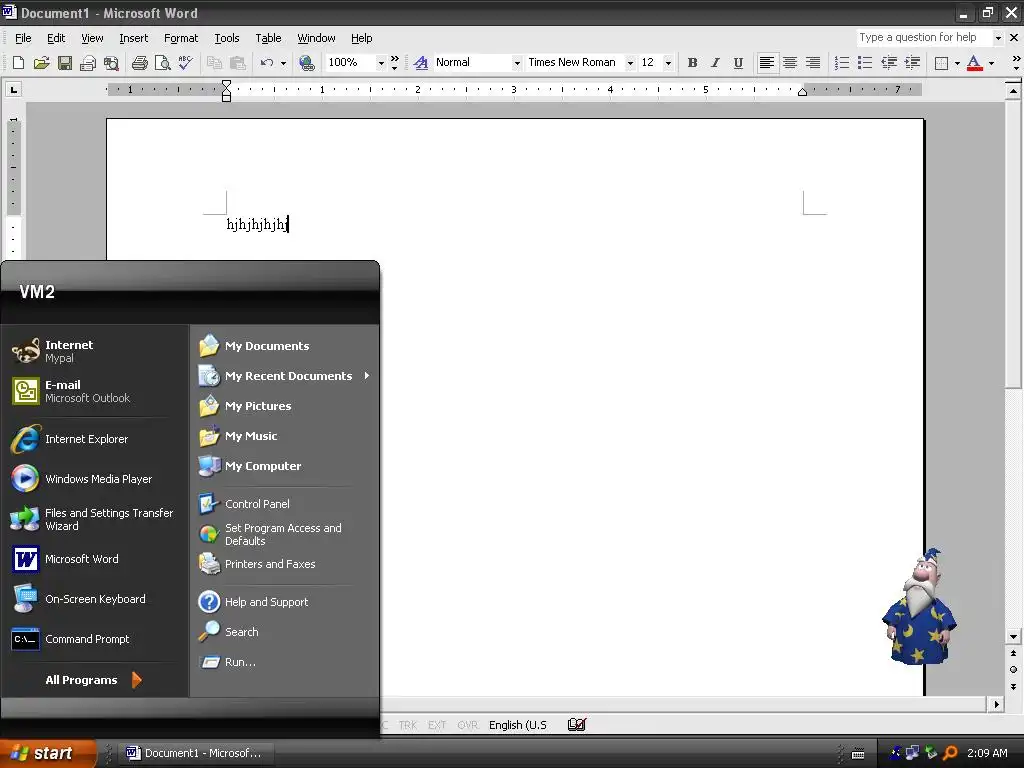The height and width of the screenshot is (768, 1024).
Task: Set Align Left paragraph alignment
Action: pyautogui.click(x=767, y=63)
